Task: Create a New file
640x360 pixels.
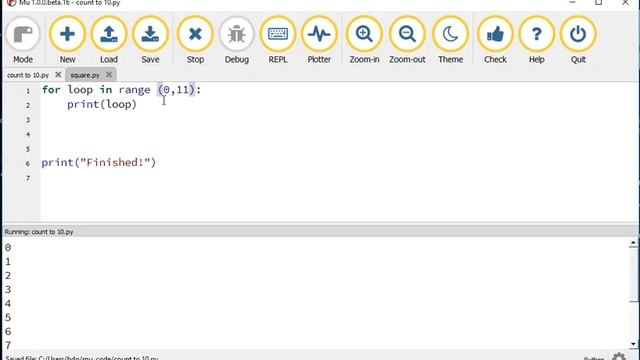Action: tap(67, 40)
